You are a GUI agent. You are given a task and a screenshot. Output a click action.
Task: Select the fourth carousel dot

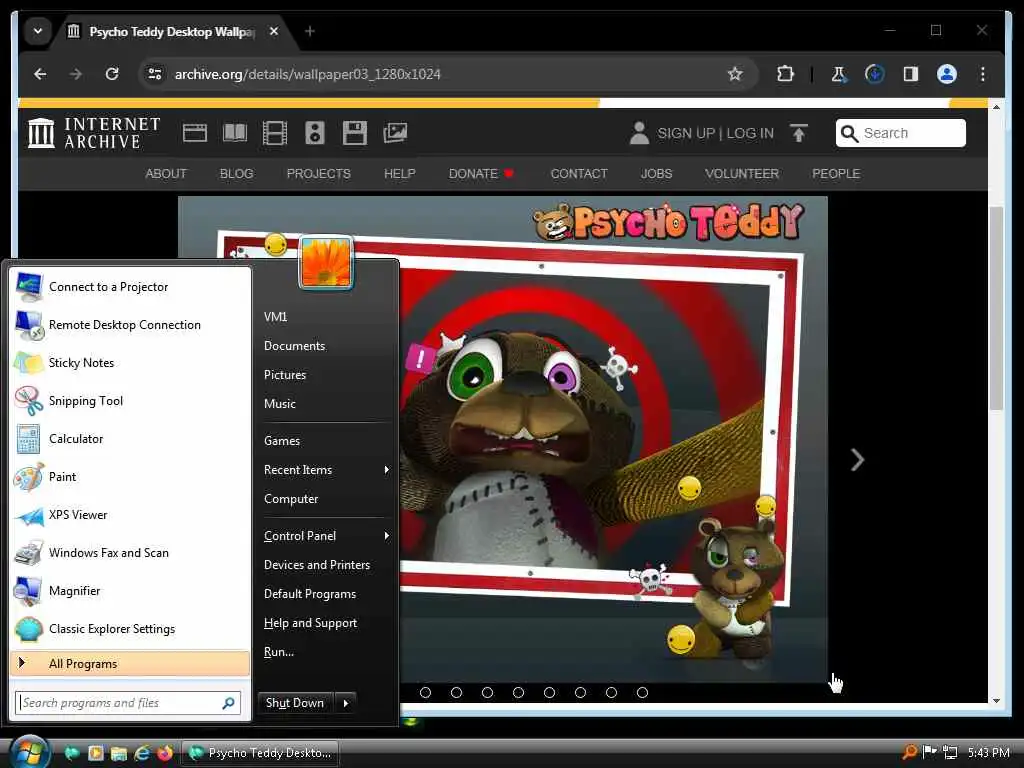tap(519, 692)
